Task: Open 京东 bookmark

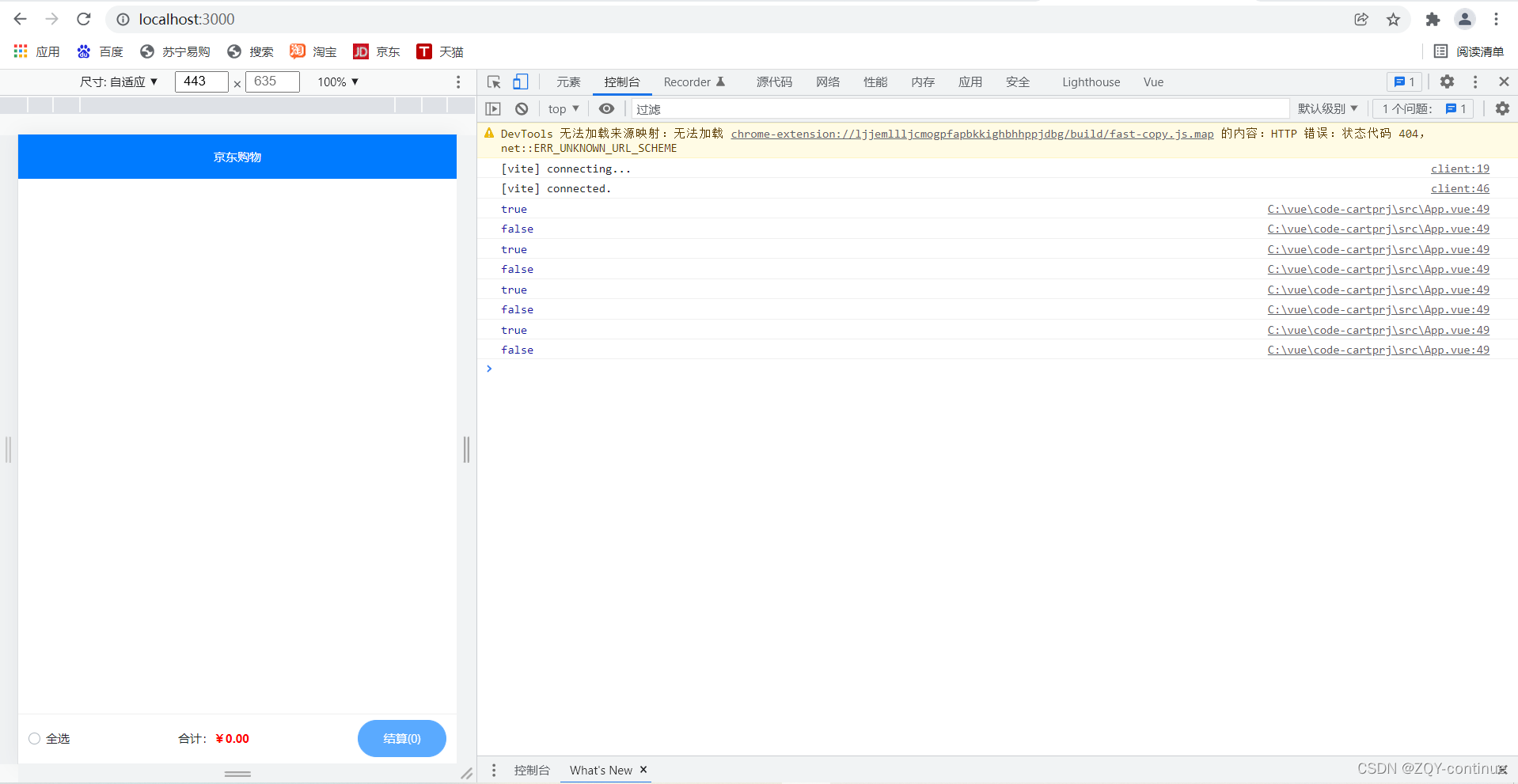Action: 377,51
